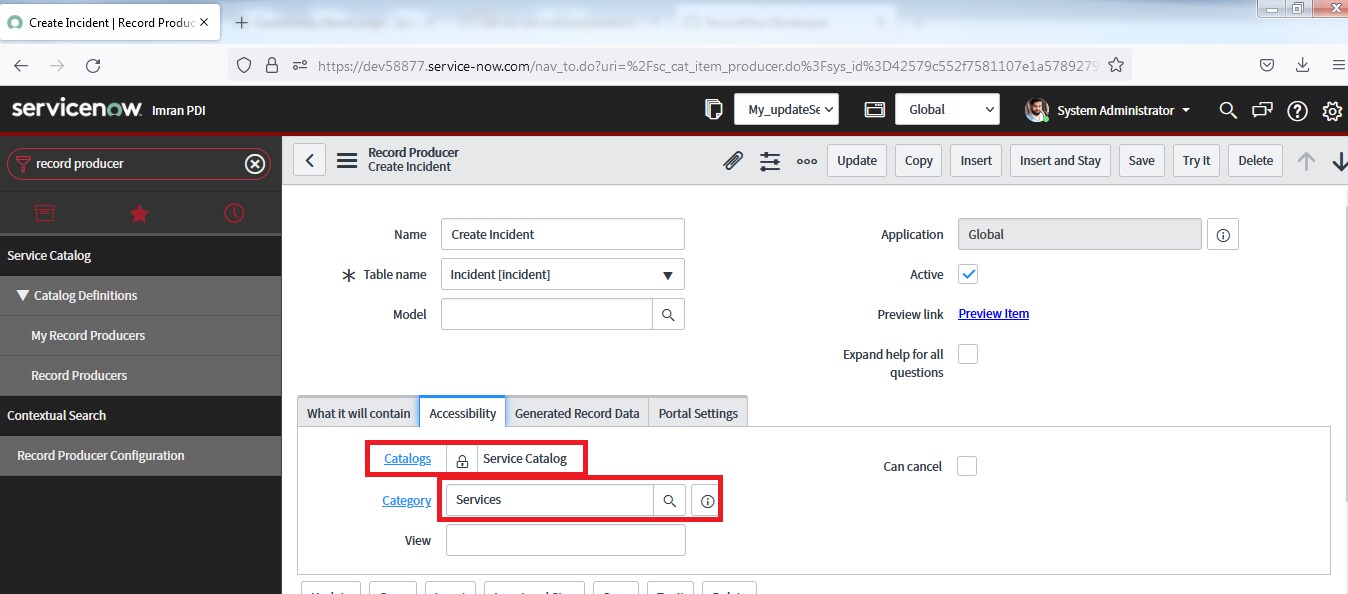The image size is (1348, 594).
Task: Show navigator history clock
Action: click(233, 213)
